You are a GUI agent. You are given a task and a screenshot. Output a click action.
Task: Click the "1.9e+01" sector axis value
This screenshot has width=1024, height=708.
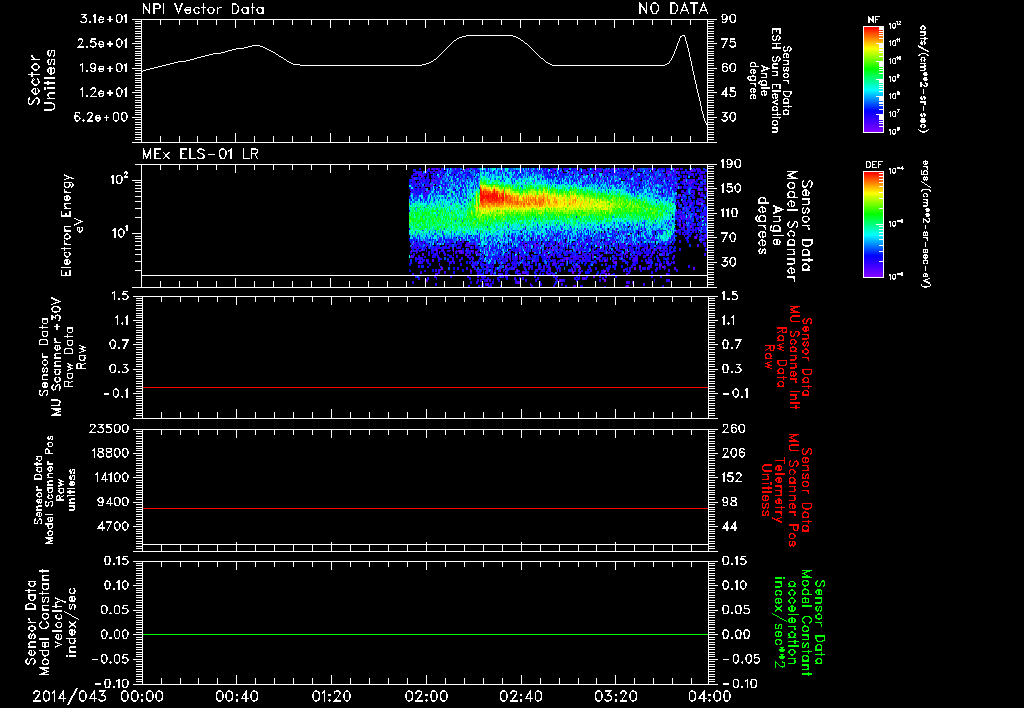click(104, 68)
